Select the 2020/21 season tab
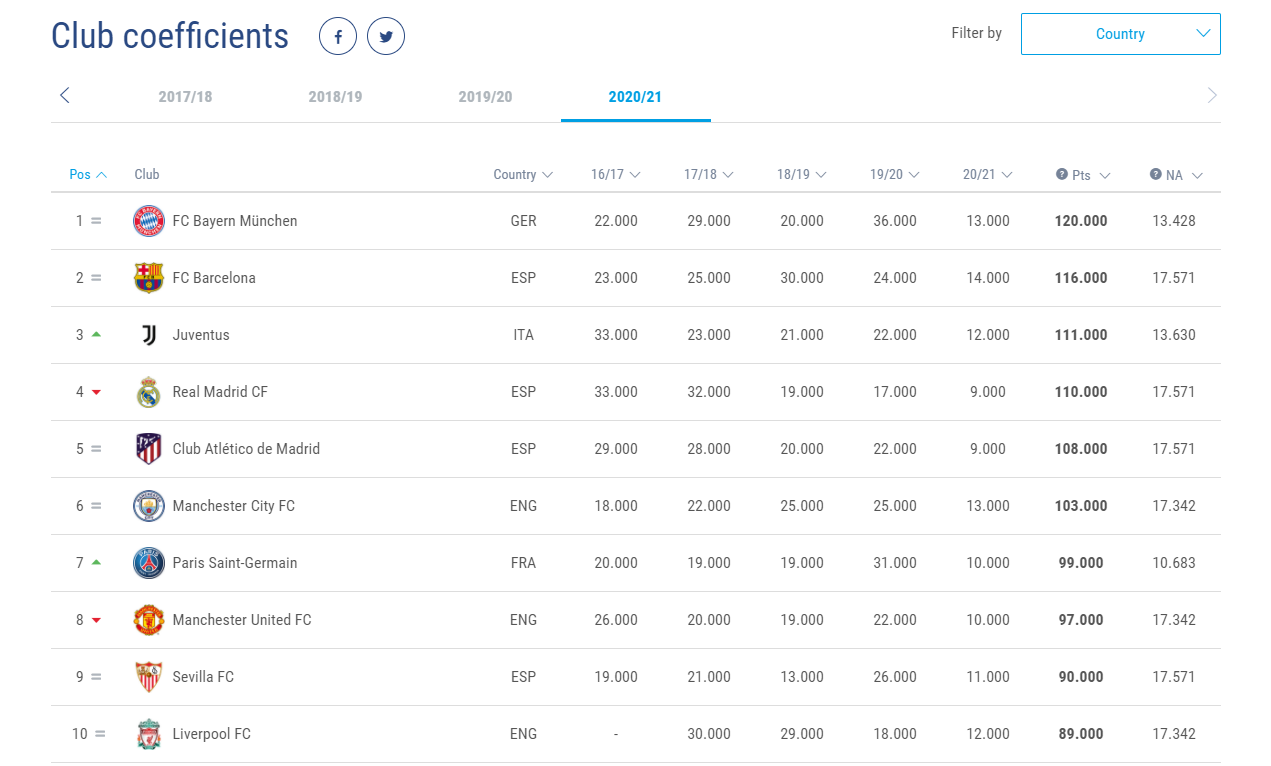The height and width of the screenshot is (766, 1271). 635,97
